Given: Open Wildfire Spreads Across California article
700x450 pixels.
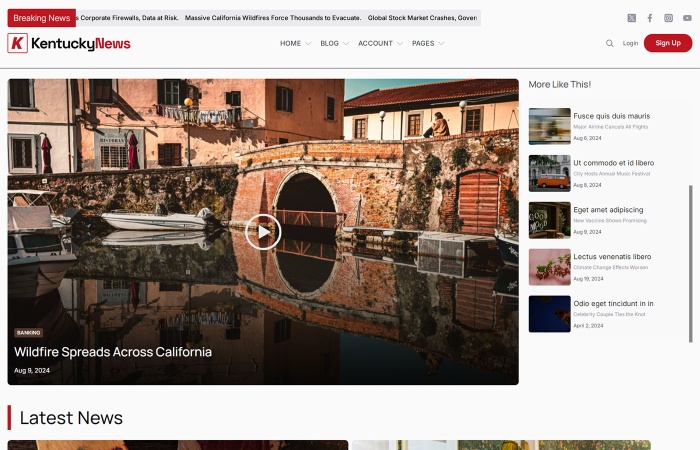Looking at the screenshot, I should tap(113, 352).
